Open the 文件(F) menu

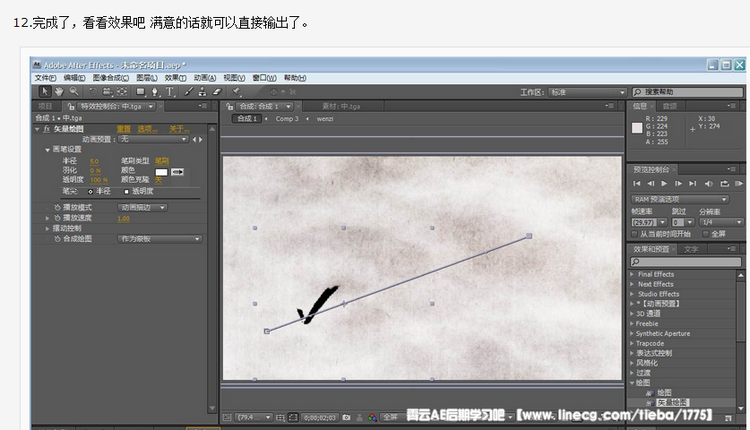[45, 77]
